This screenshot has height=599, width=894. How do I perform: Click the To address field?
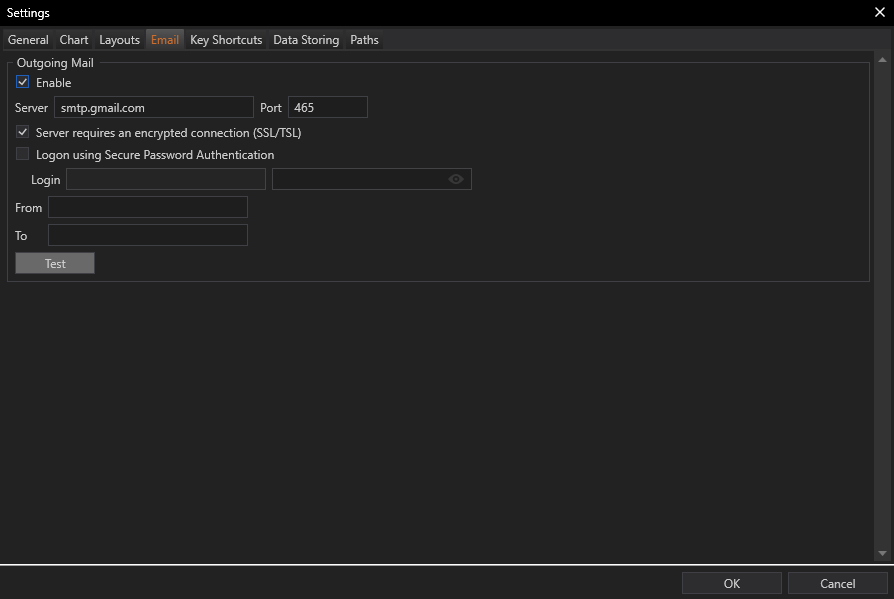click(x=147, y=235)
